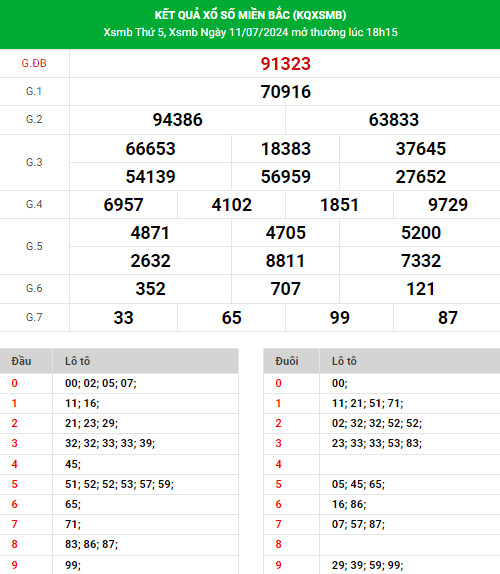This screenshot has width=500, height=574.
Task: Click the G.ĐB prize label
Action: point(34,63)
